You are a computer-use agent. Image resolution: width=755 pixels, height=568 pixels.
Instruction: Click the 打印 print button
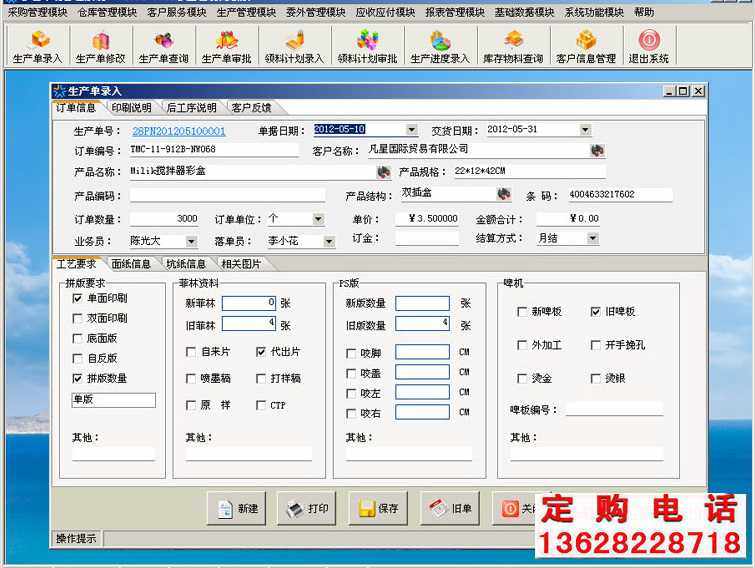[307, 508]
